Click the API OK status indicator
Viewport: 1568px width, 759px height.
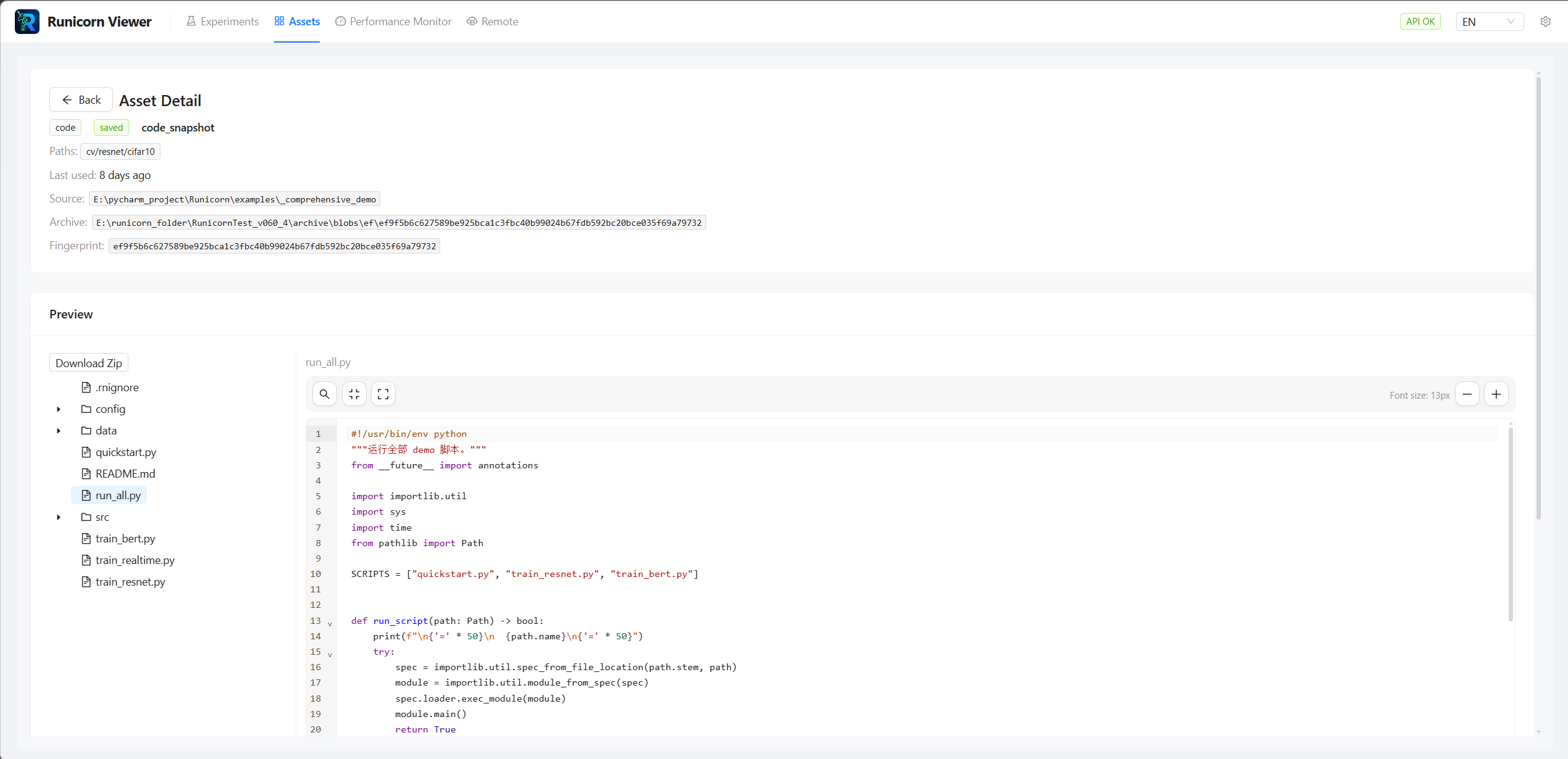click(1420, 20)
